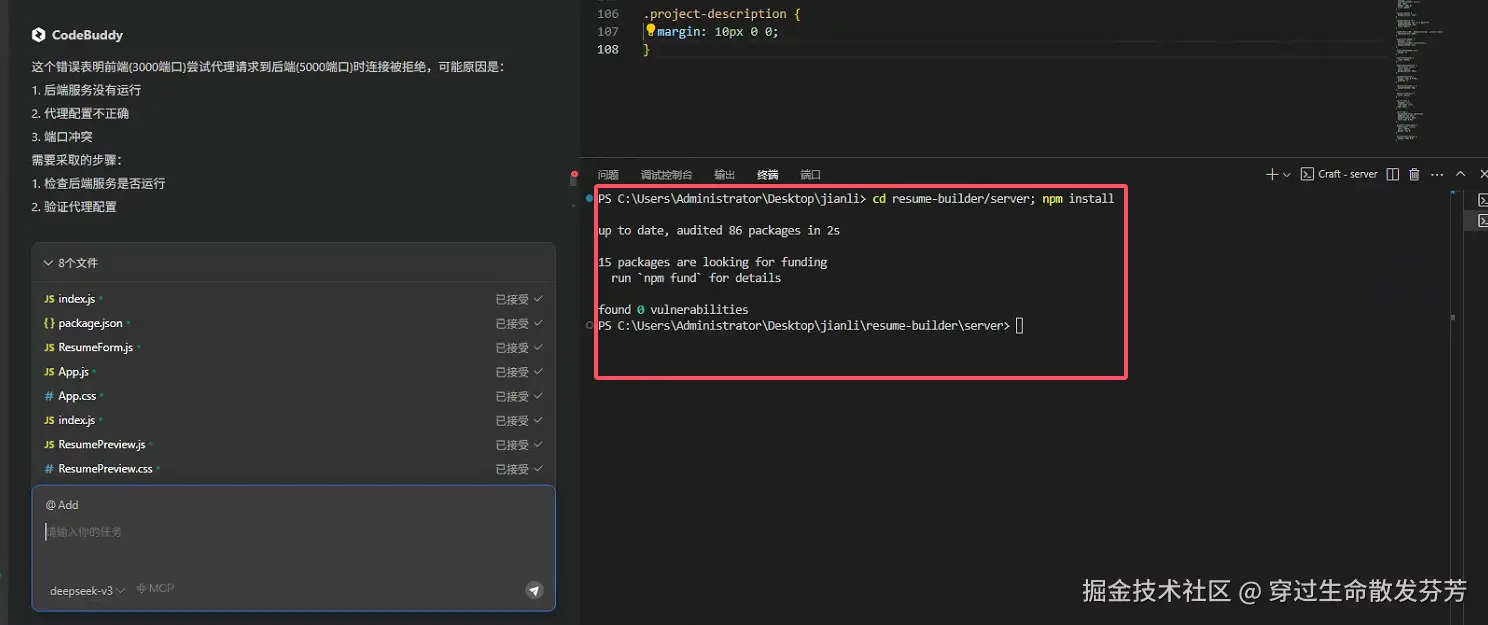This screenshot has width=1488, height=625.
Task: Open ResumeForm.js in the changed files list
Action: point(95,347)
